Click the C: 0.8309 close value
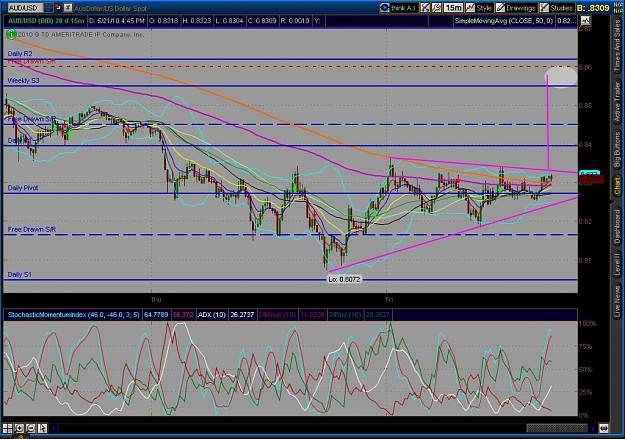Screen dimensions: 625x439 262,21
